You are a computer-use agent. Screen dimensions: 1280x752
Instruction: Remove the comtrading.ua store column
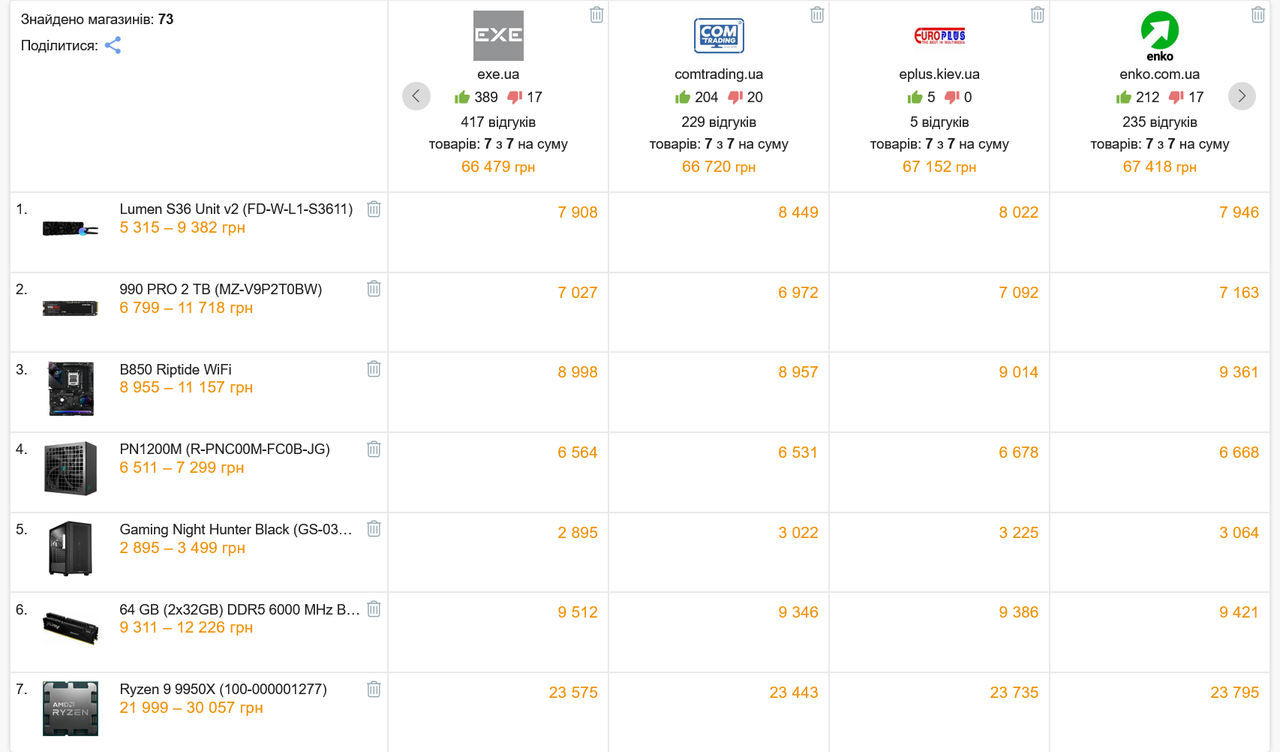click(817, 14)
